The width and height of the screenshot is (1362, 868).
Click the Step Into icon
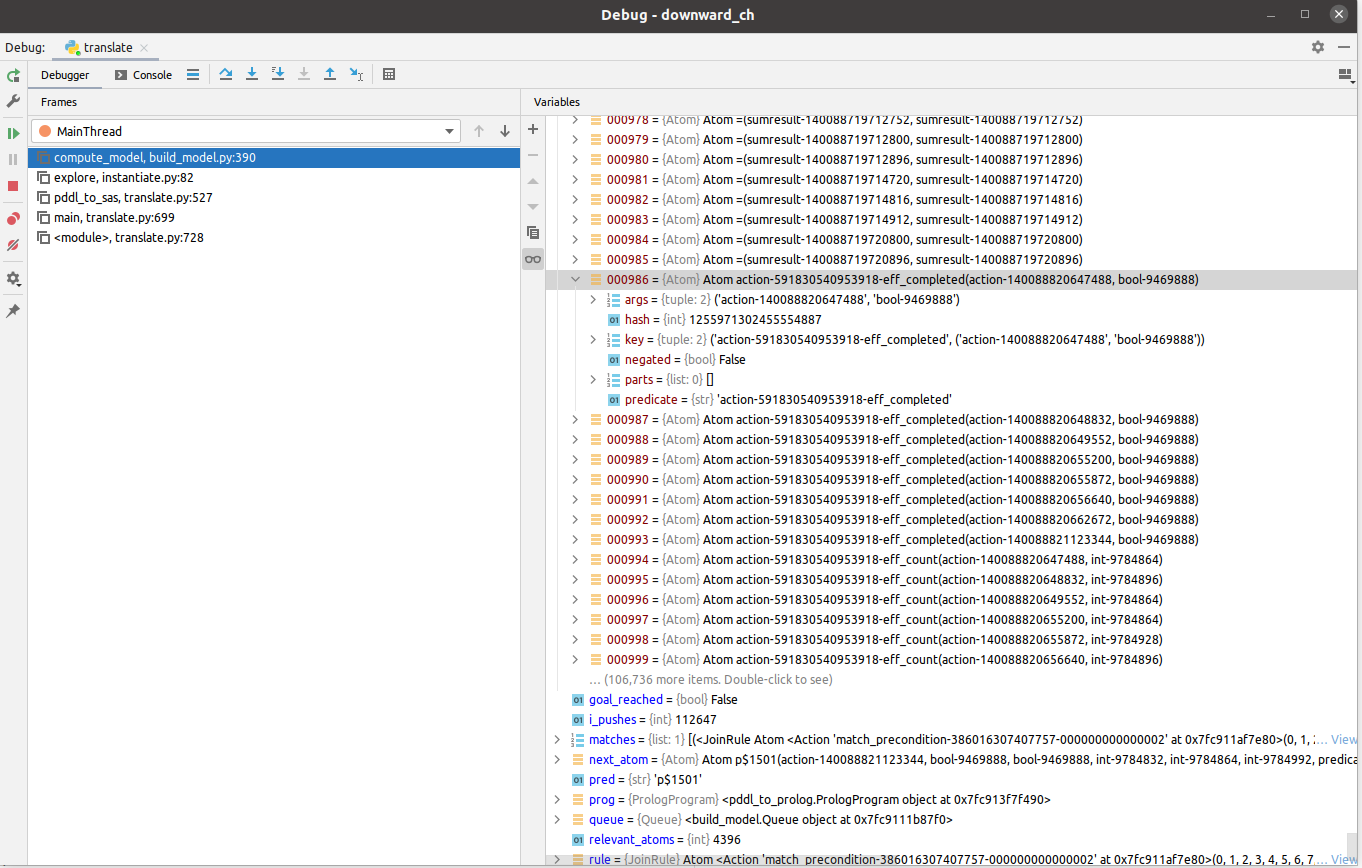coord(252,74)
